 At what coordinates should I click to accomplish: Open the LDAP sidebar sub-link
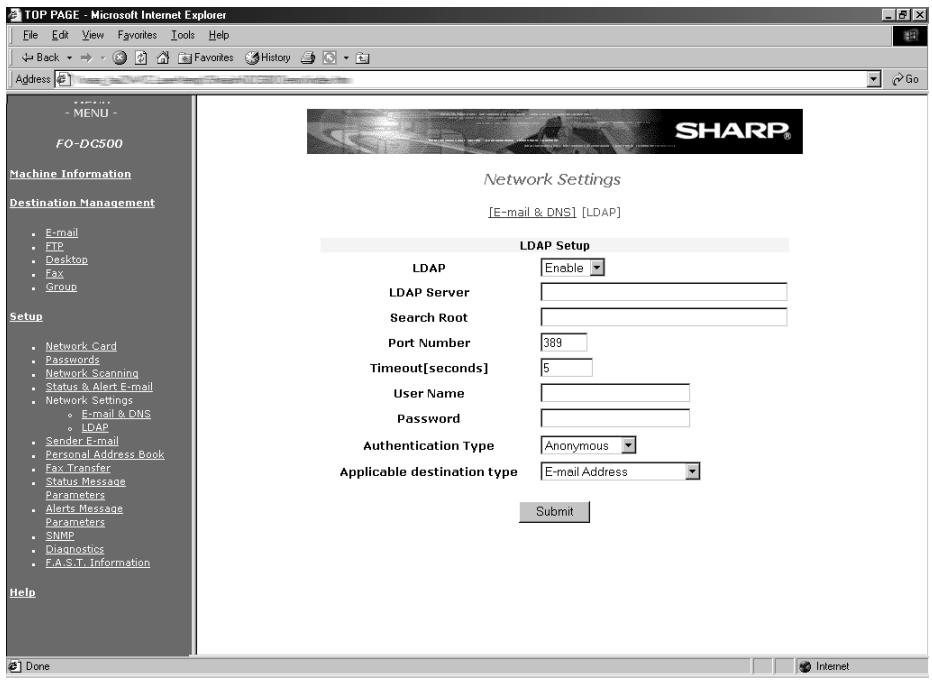coord(95,428)
